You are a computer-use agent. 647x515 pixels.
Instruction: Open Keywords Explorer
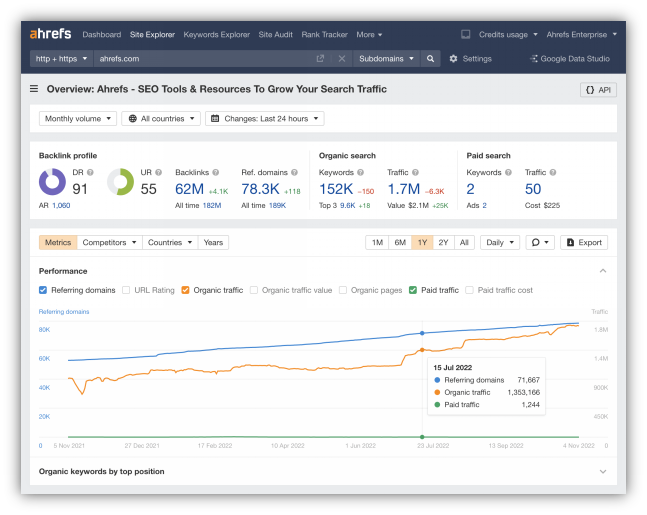pos(217,35)
